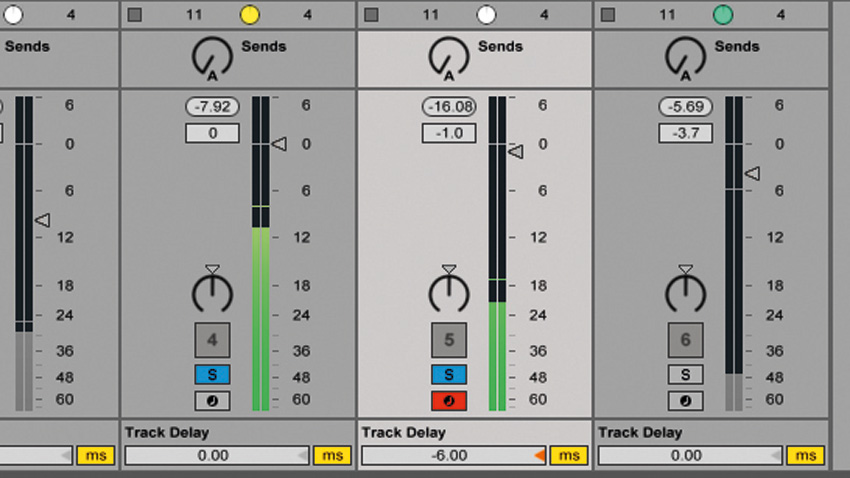Viewport: 850px width, 478px height.
Task: Click the number 11 on track 6's header
Action: (x=667, y=15)
